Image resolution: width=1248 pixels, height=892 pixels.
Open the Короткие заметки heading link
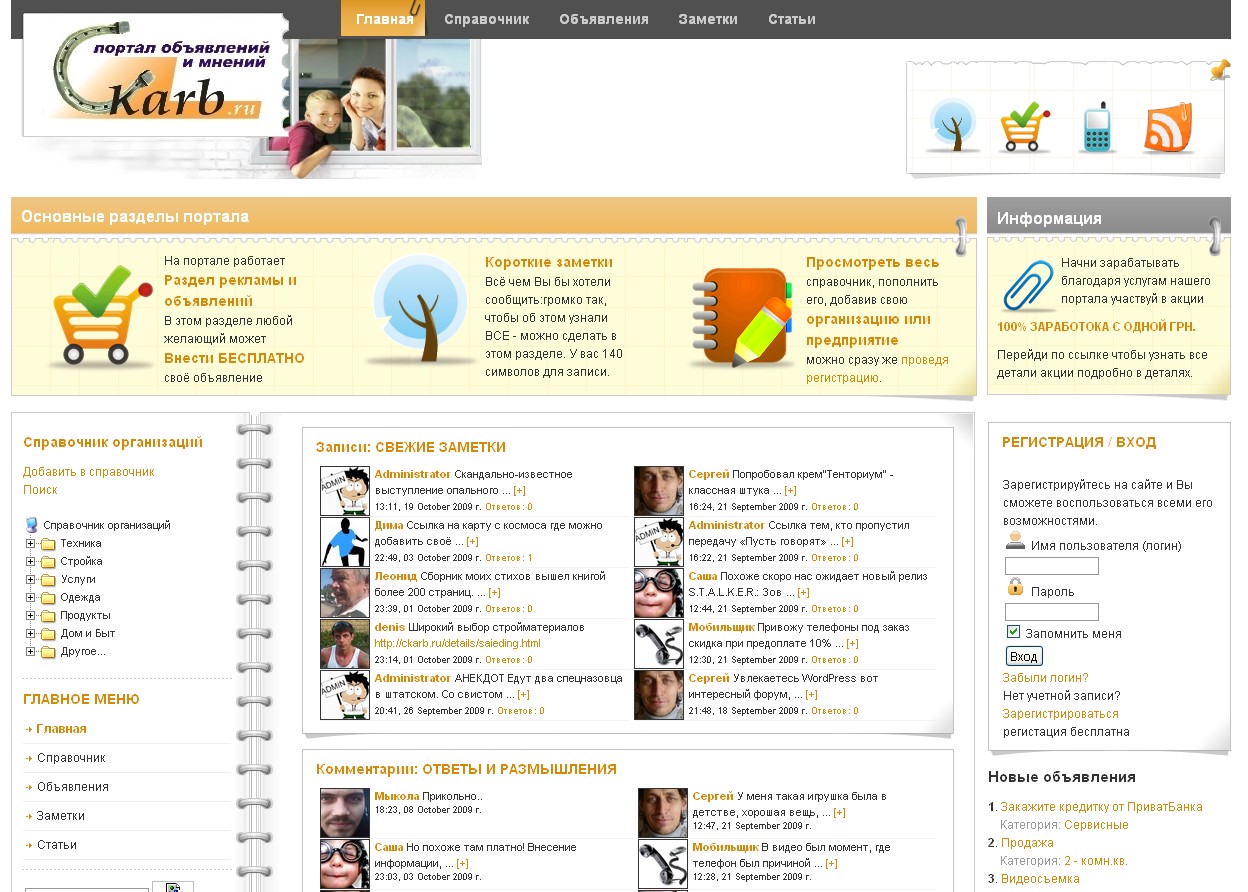pyautogui.click(x=548, y=262)
